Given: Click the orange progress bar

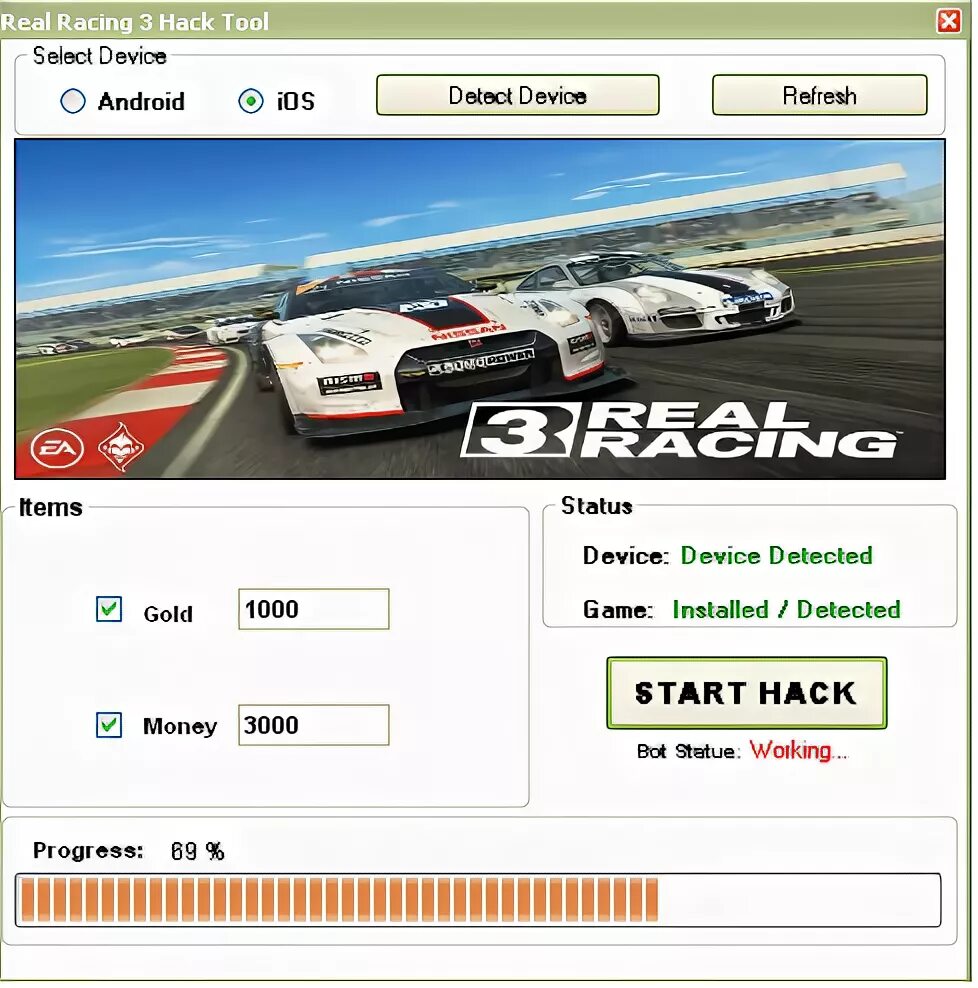Looking at the screenshot, I should 340,903.
